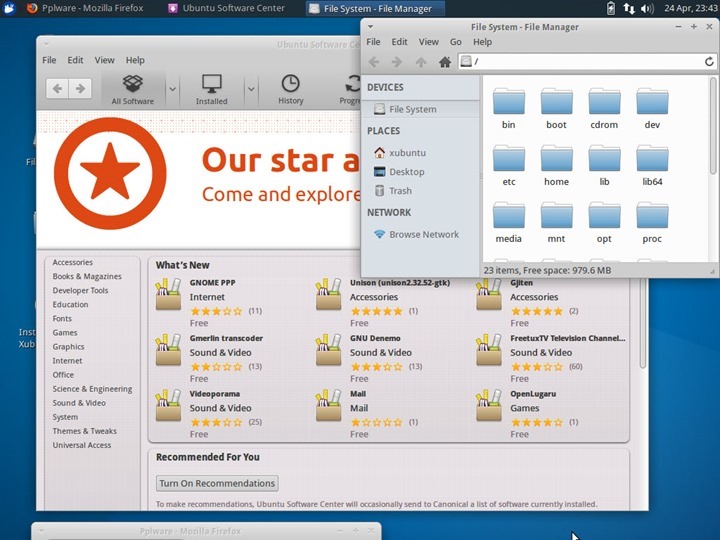Open the Universal Access category
This screenshot has width=720, height=540.
[82, 445]
